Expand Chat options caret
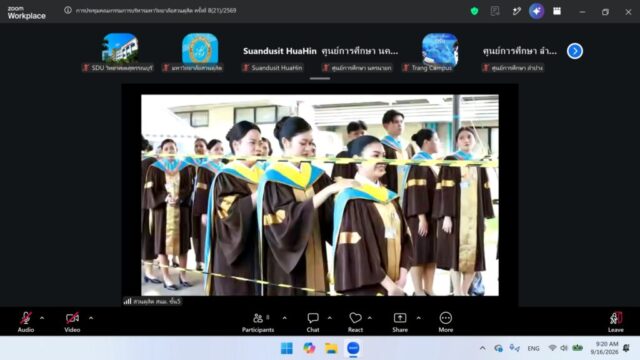Screen dimensions: 640x360 (x=330, y=318)
